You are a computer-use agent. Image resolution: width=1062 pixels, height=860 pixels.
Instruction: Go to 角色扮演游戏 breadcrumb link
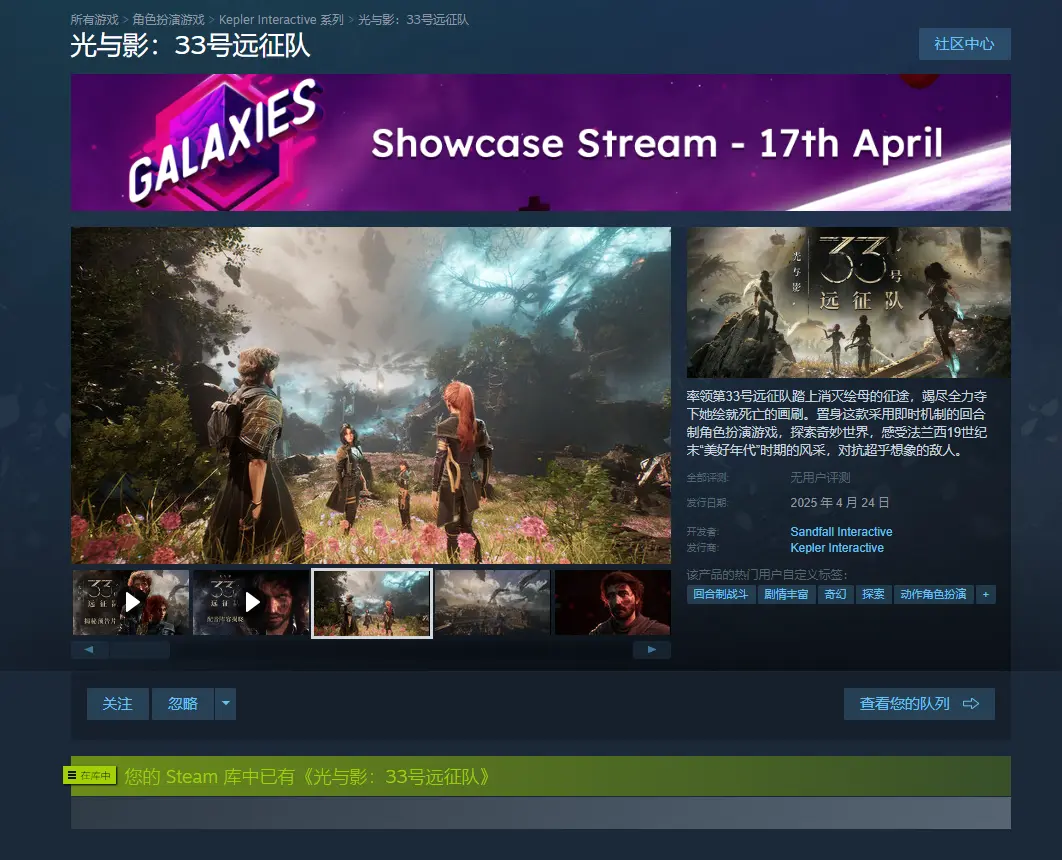point(169,20)
